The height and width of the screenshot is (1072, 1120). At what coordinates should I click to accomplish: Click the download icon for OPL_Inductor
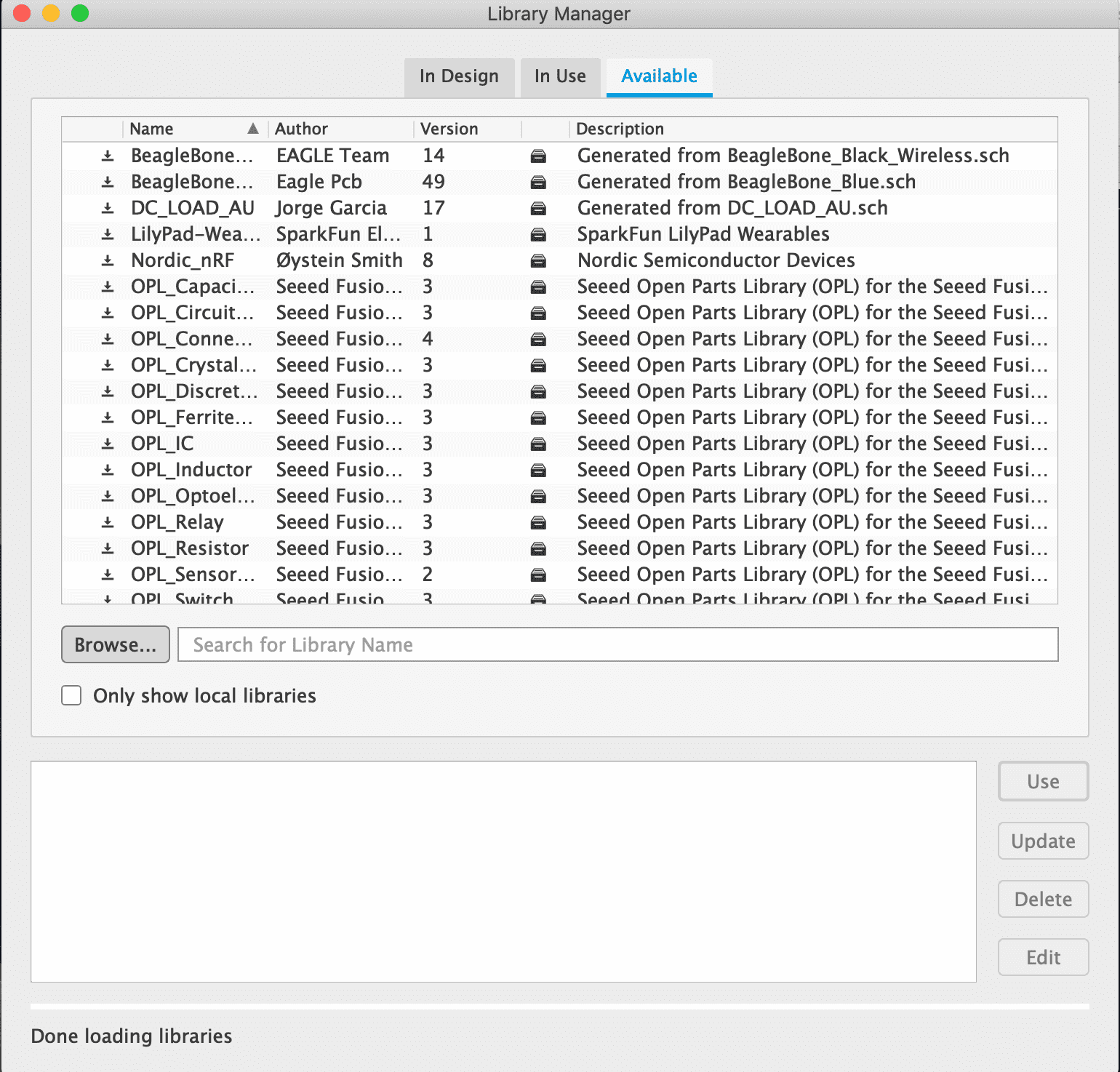point(108,470)
